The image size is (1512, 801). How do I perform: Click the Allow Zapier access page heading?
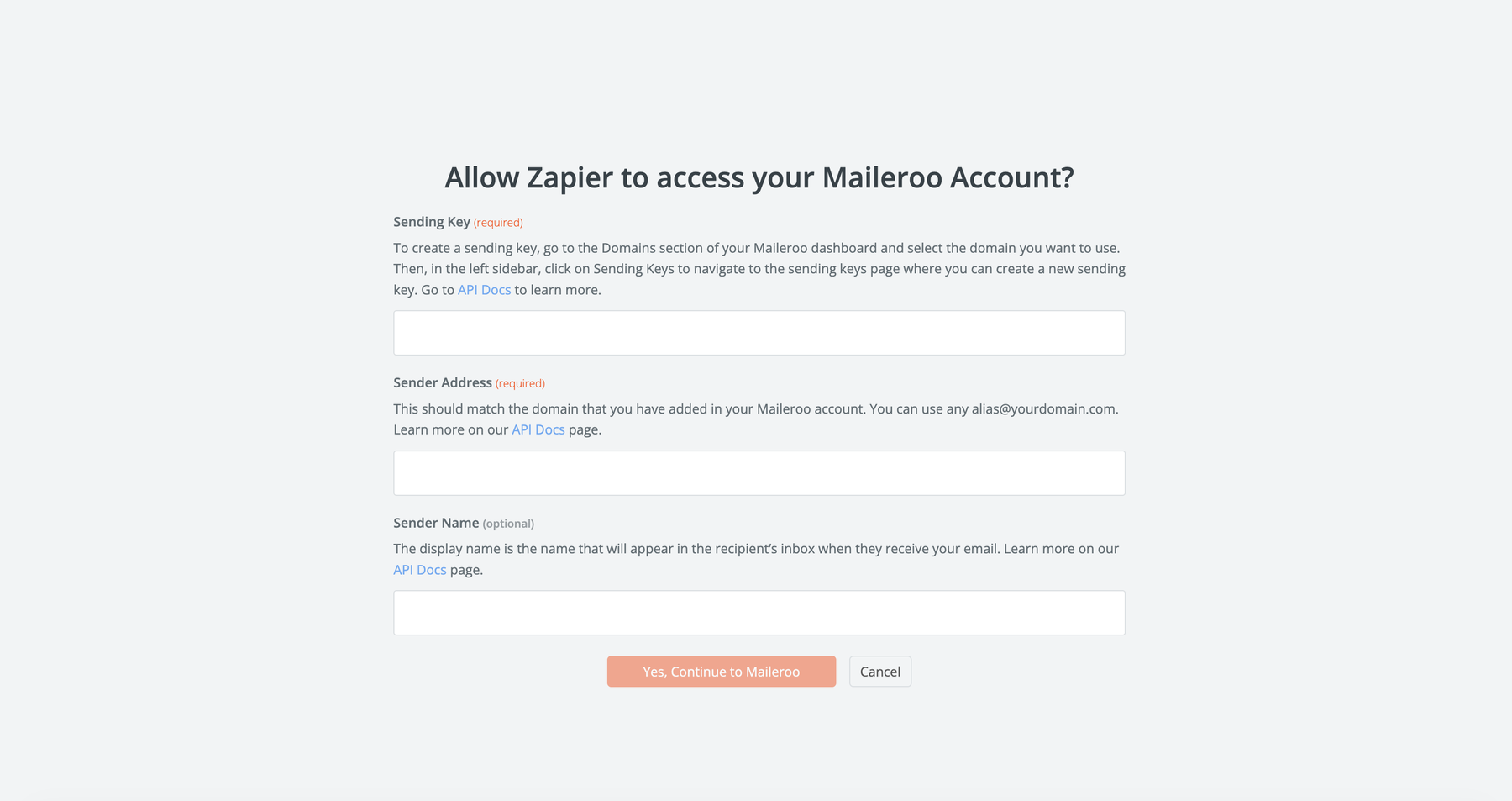point(759,177)
